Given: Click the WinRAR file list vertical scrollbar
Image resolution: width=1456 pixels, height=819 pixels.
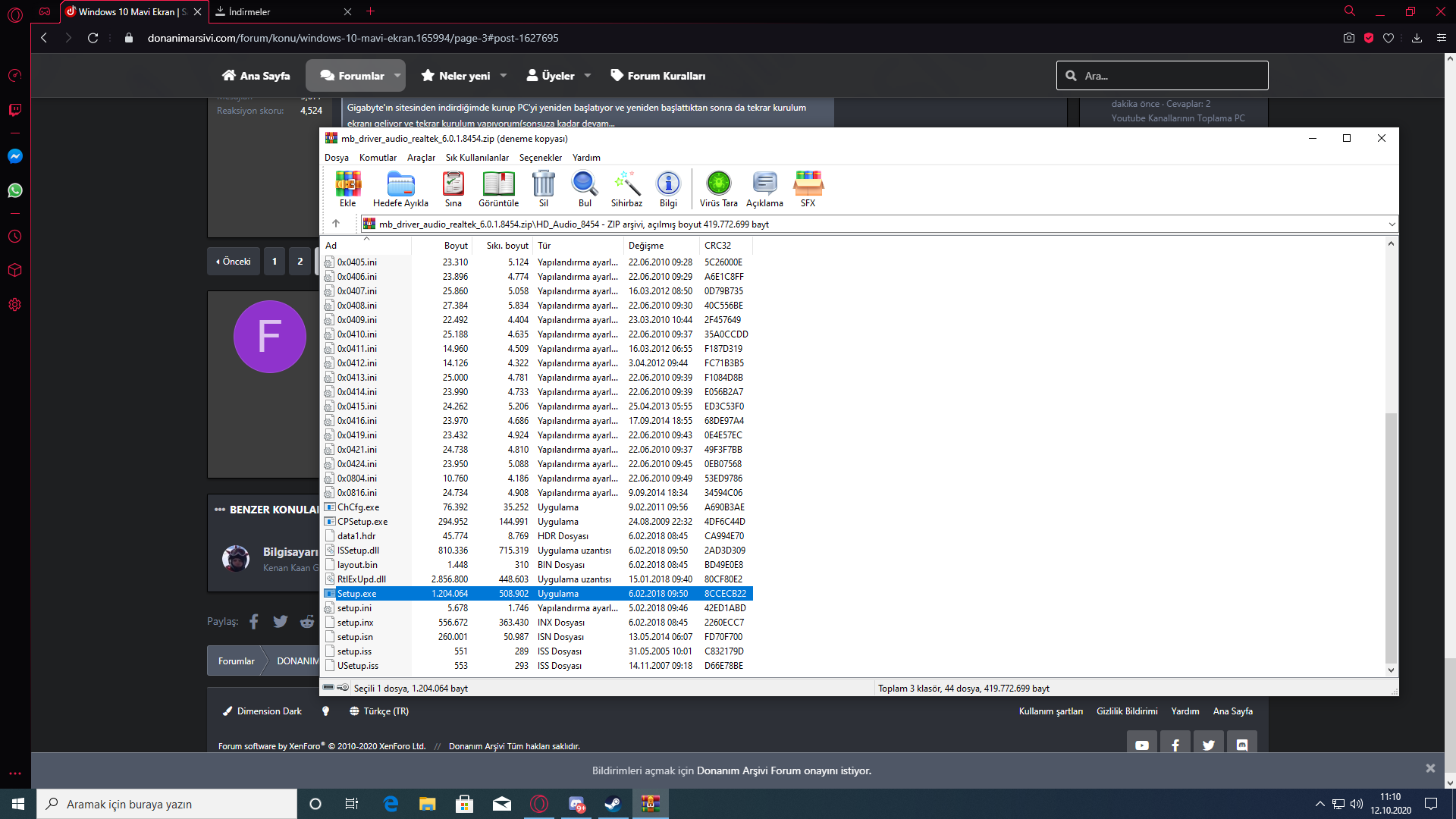Looking at the screenshot, I should [1391, 538].
